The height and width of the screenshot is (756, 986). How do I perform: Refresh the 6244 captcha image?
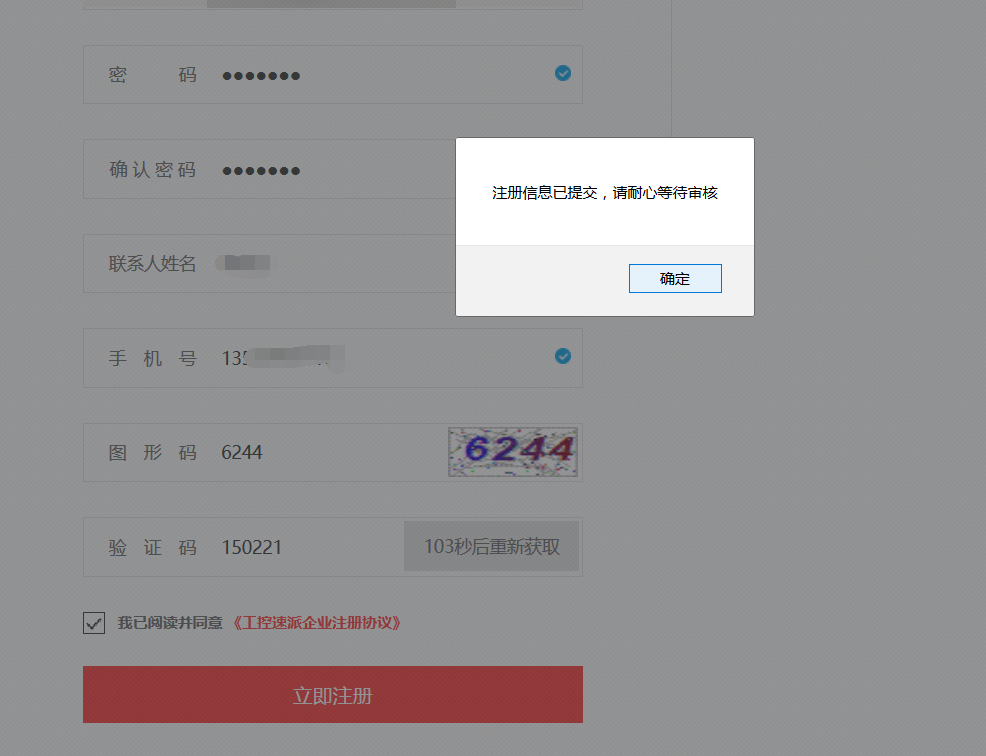tap(512, 452)
